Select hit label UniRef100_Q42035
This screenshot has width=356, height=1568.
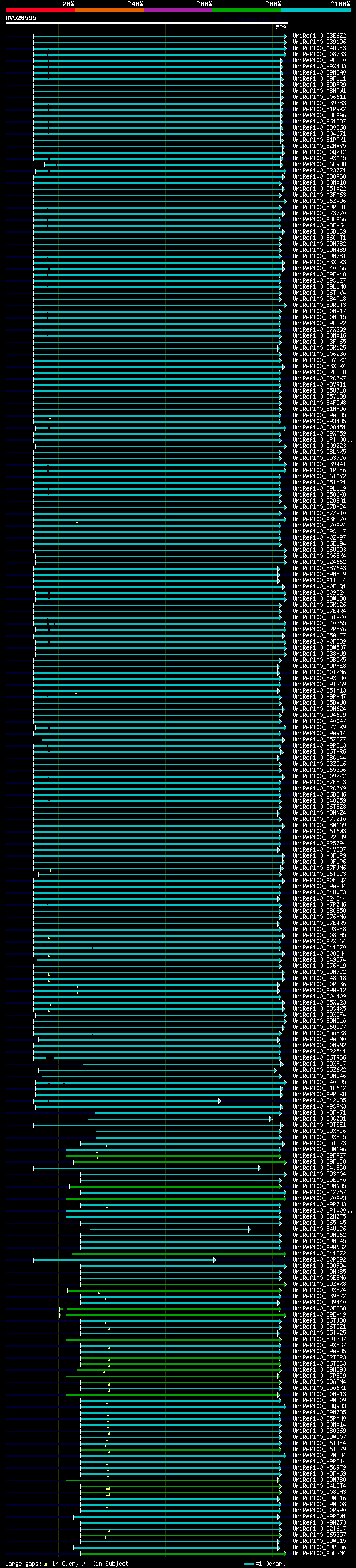click(319, 1101)
